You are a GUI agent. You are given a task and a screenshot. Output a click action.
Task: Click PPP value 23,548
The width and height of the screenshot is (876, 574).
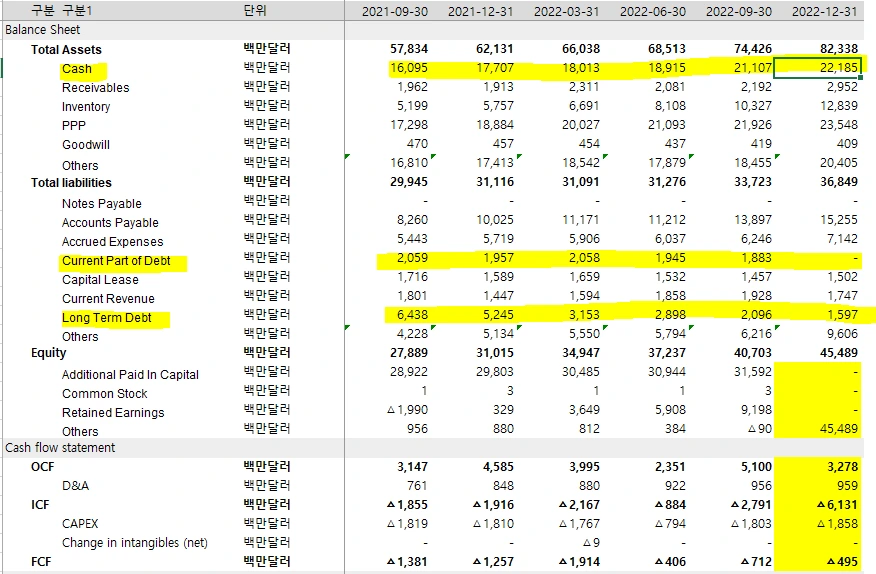point(839,125)
